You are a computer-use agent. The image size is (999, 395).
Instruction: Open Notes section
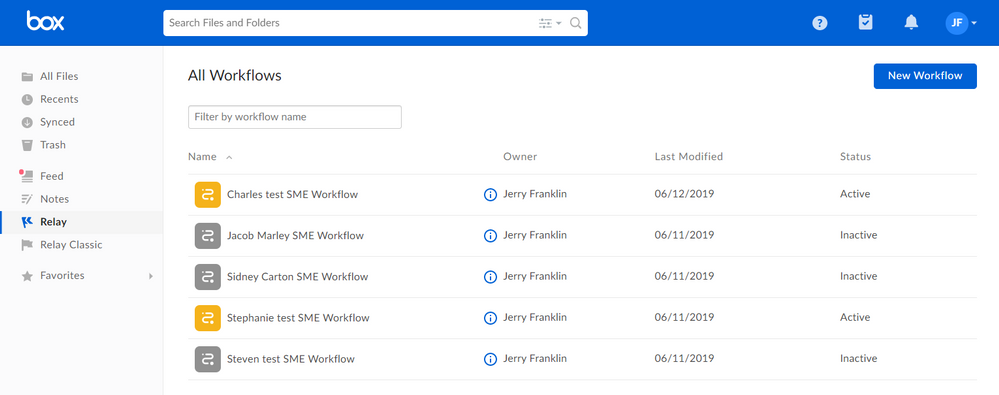pos(54,199)
